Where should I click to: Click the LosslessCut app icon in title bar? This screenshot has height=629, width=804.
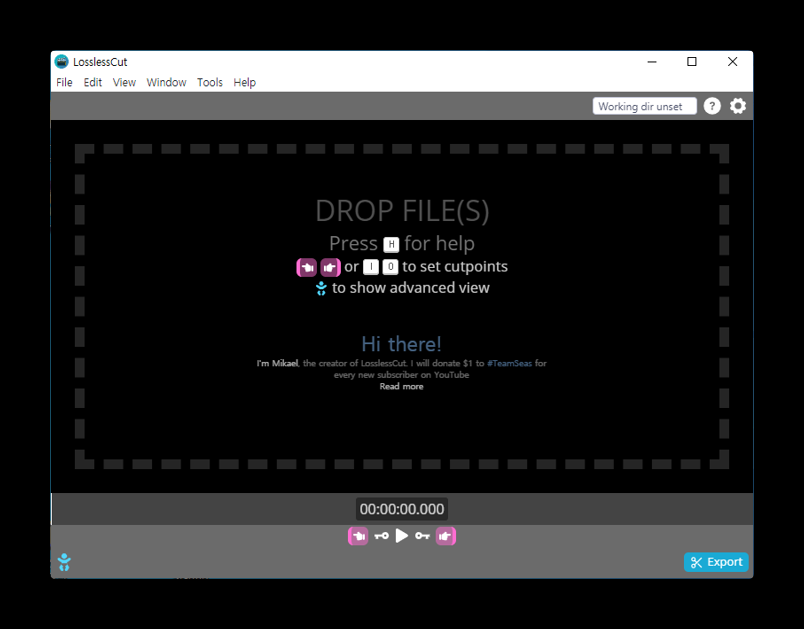tap(62, 62)
